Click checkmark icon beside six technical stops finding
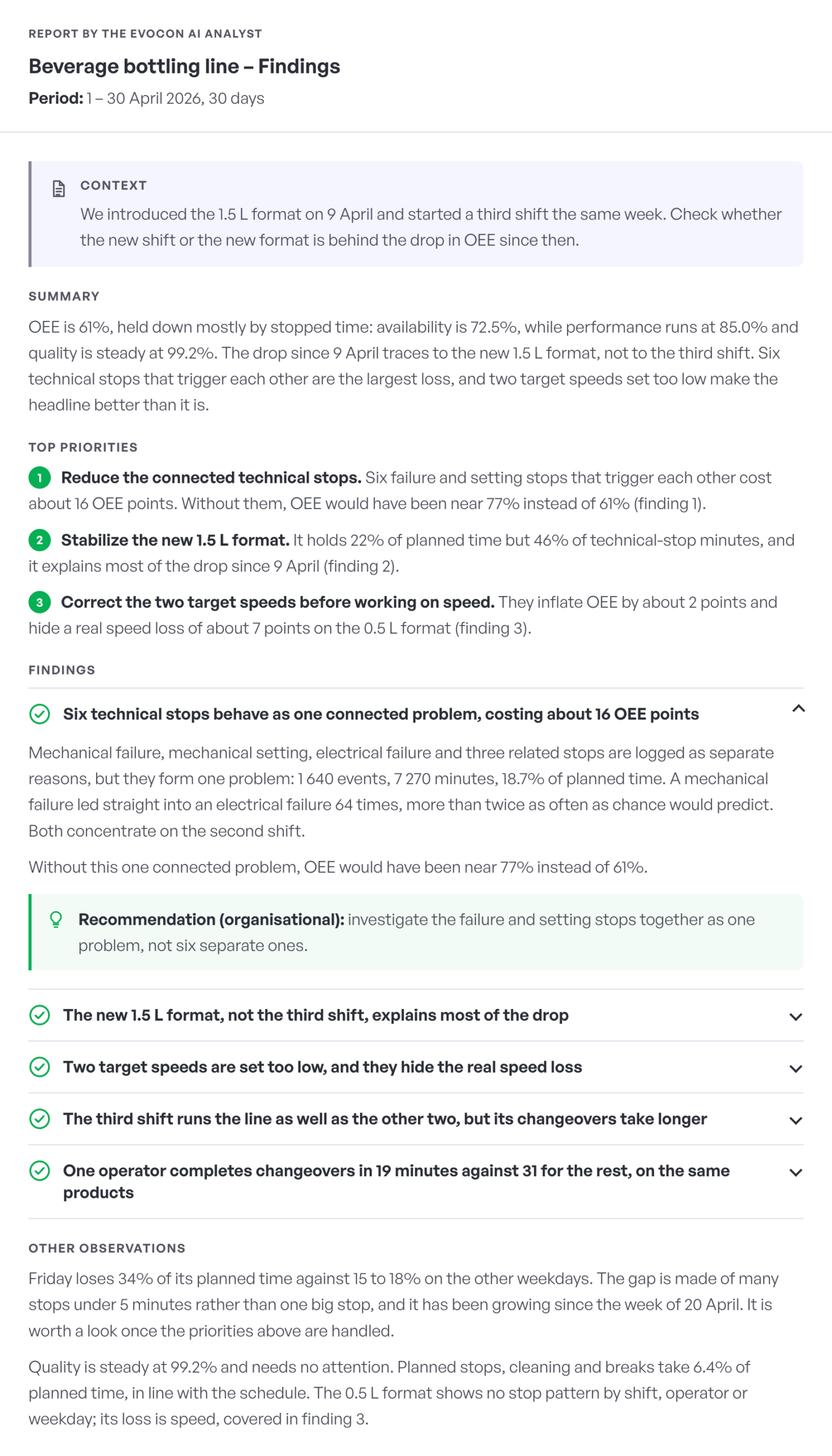The image size is (832, 1456). pos(39,714)
